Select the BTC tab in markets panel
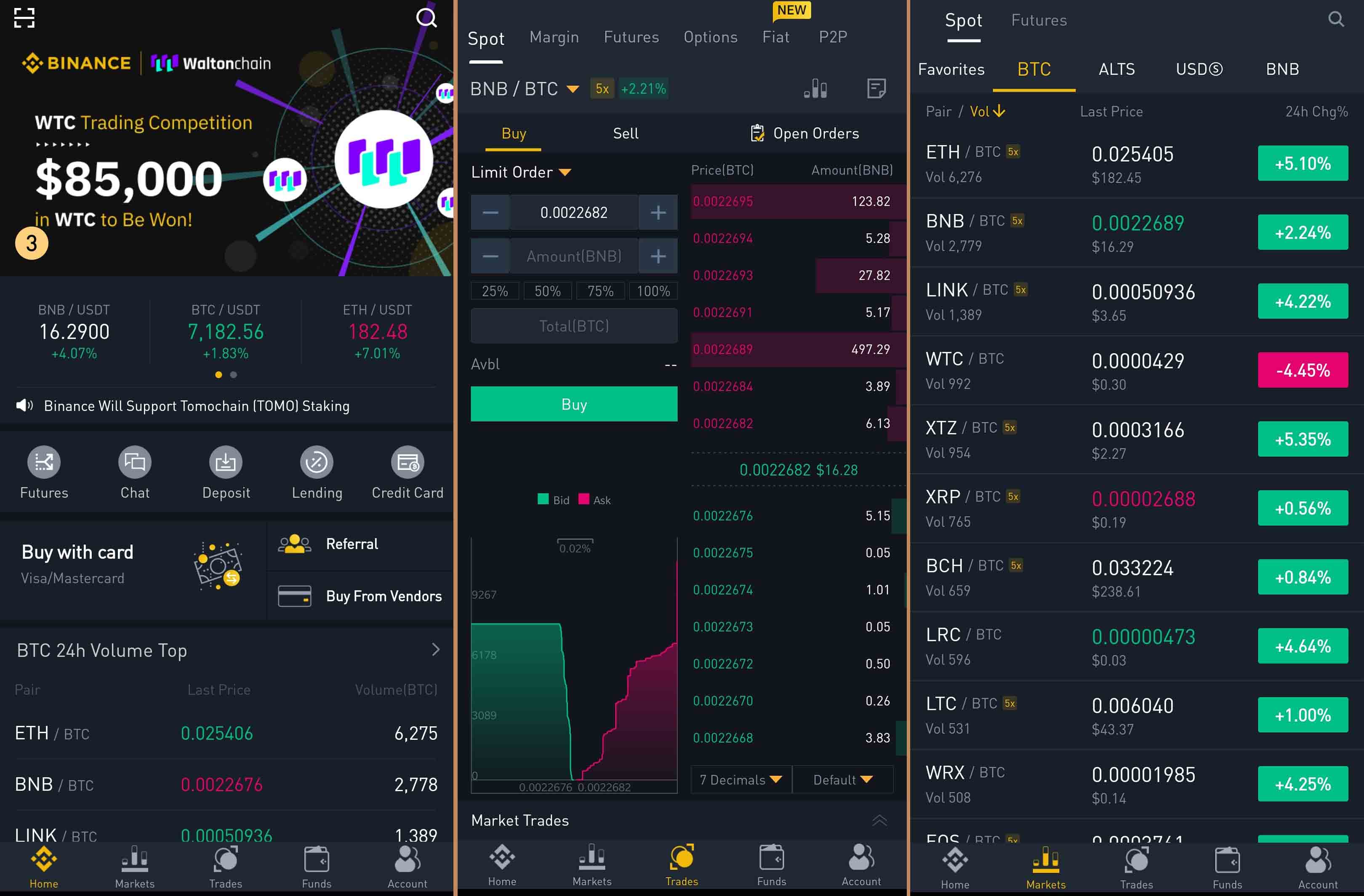This screenshot has width=1364, height=896. click(1033, 69)
